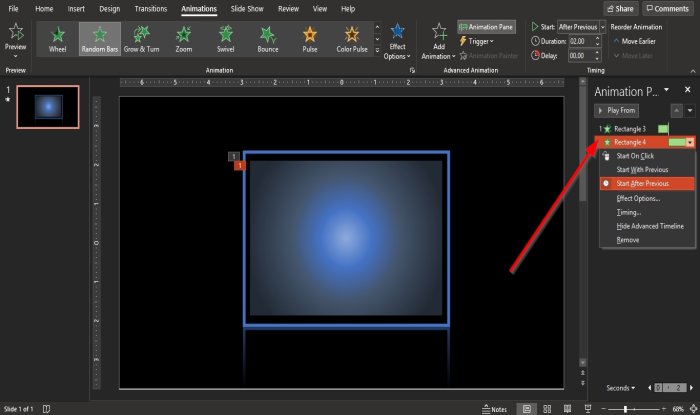Click Add Animation
This screenshot has width=700, height=415.
(x=438, y=42)
